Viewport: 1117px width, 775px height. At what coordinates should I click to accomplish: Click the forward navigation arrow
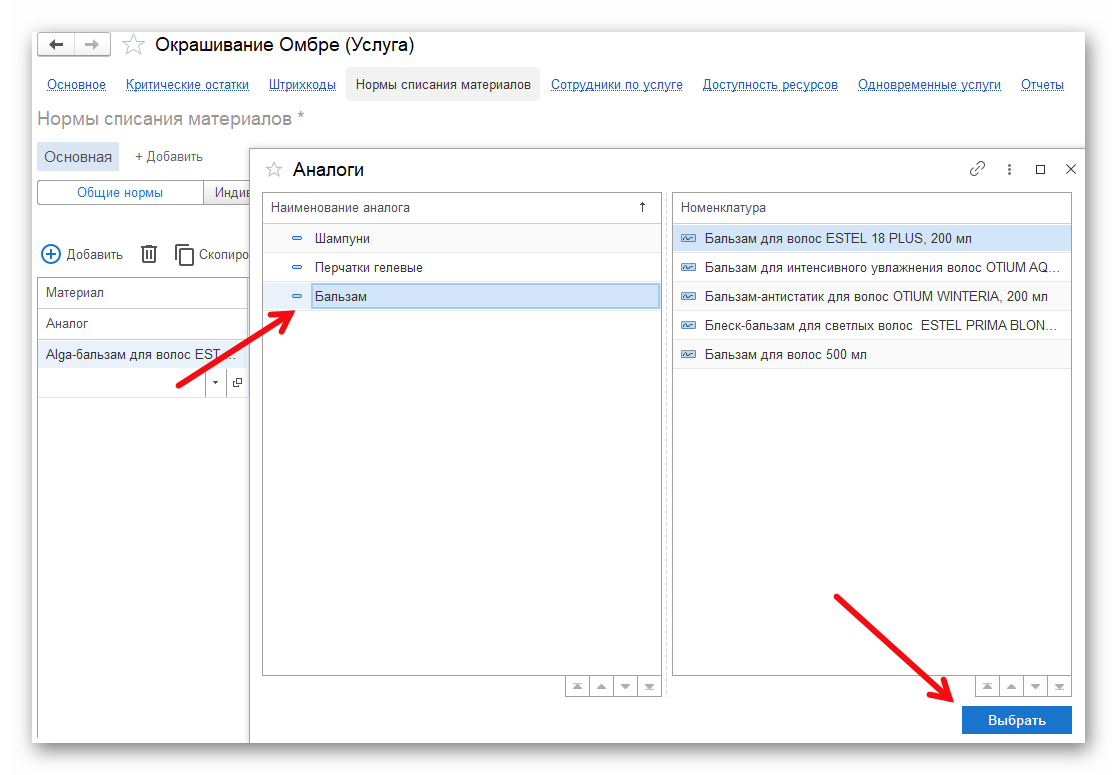pos(91,45)
